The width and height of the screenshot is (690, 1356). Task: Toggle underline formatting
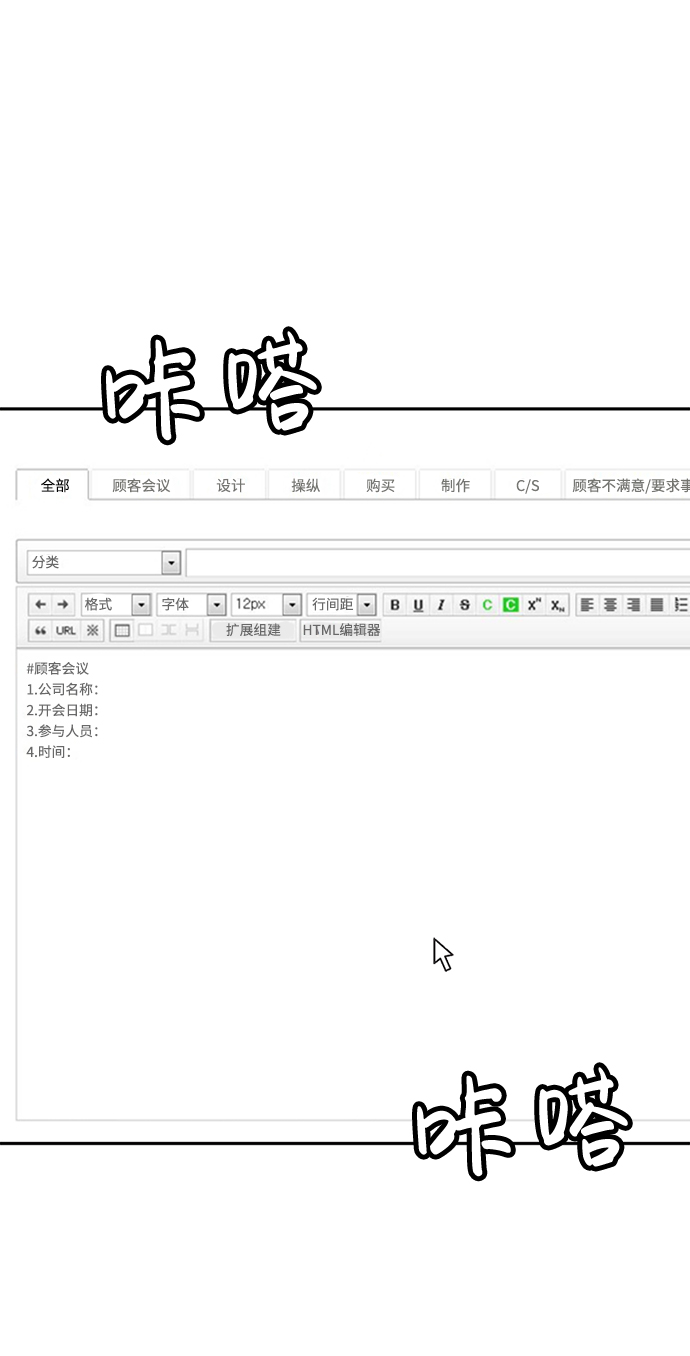tap(418, 605)
